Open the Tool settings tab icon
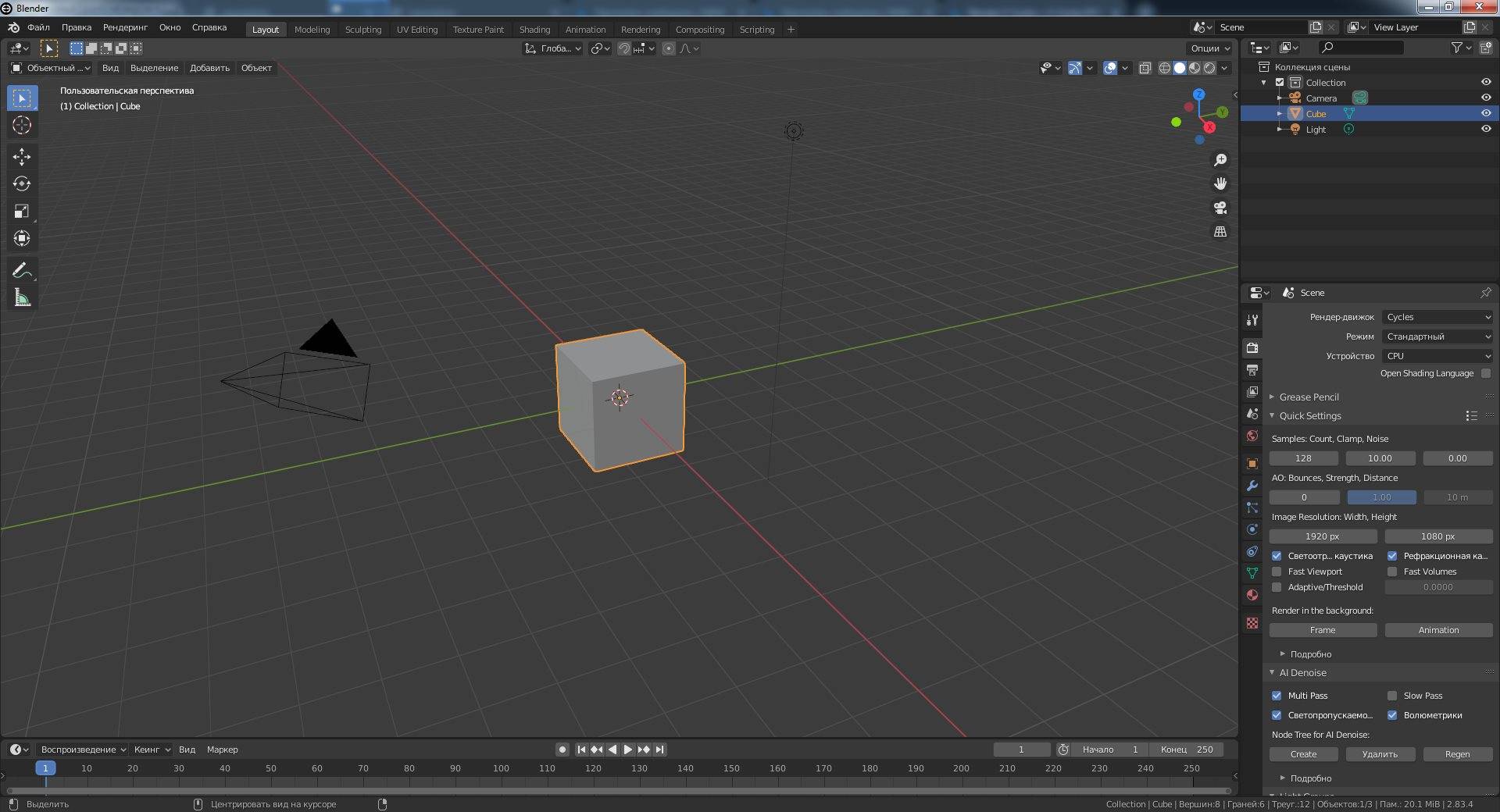Image resolution: width=1500 pixels, height=812 pixels. click(x=1252, y=319)
